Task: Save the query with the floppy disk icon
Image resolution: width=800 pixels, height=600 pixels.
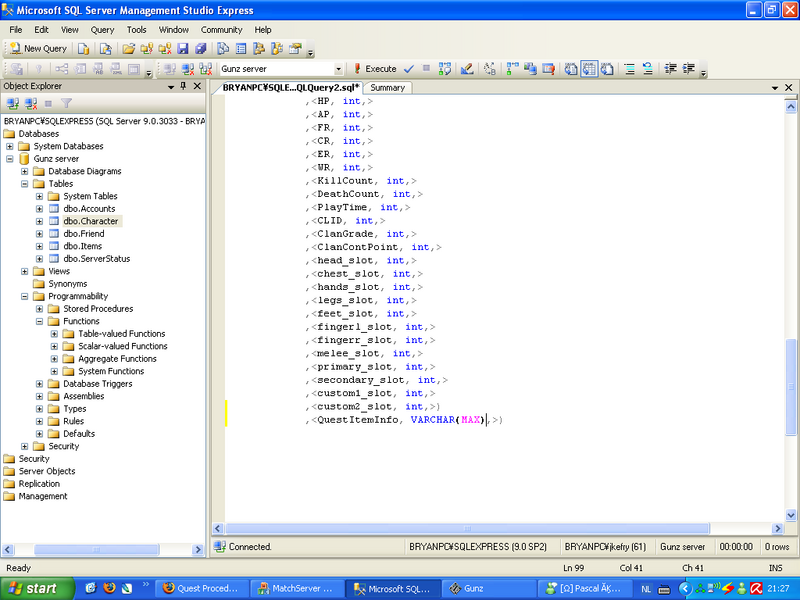Action: pos(183,48)
